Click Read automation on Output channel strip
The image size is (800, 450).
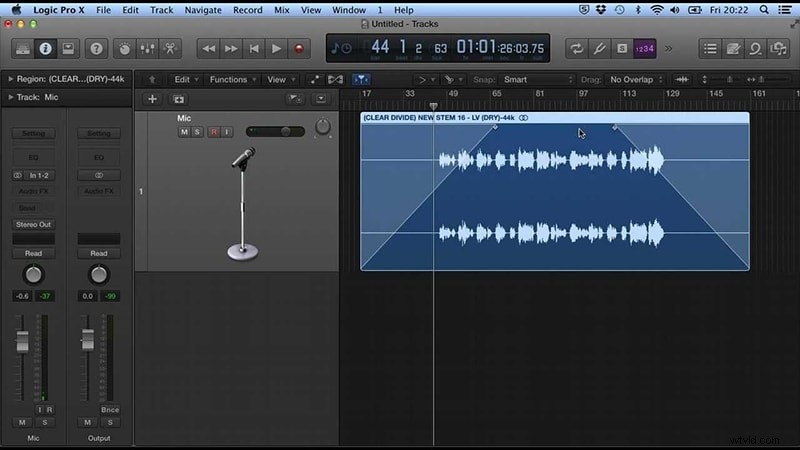point(98,254)
